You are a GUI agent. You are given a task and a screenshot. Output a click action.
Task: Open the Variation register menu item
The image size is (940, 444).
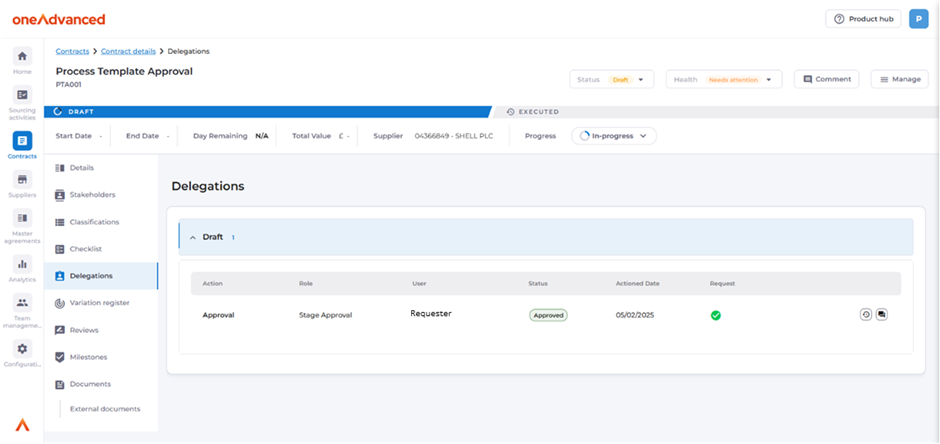[x=99, y=302]
